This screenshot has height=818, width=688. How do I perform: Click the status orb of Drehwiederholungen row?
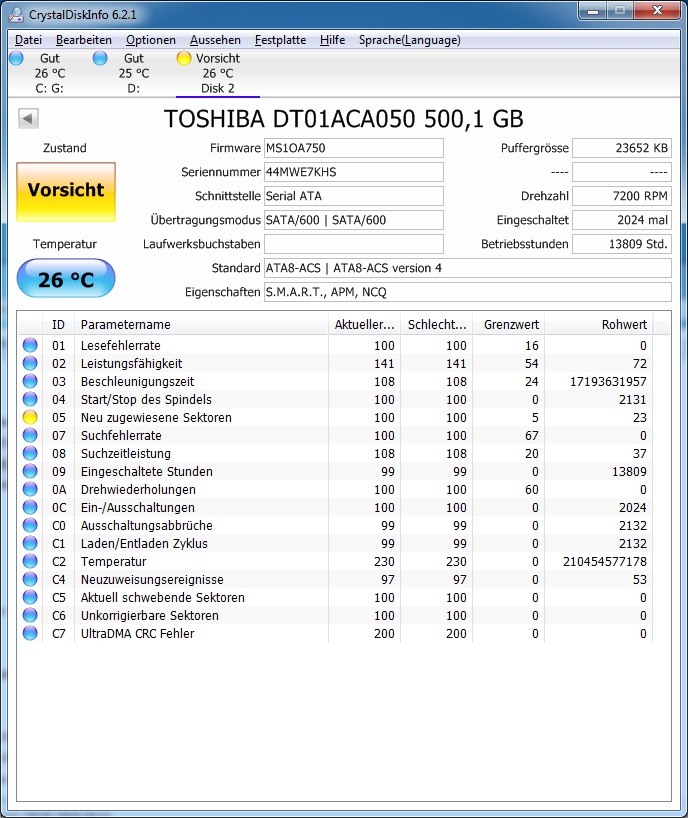click(x=30, y=489)
